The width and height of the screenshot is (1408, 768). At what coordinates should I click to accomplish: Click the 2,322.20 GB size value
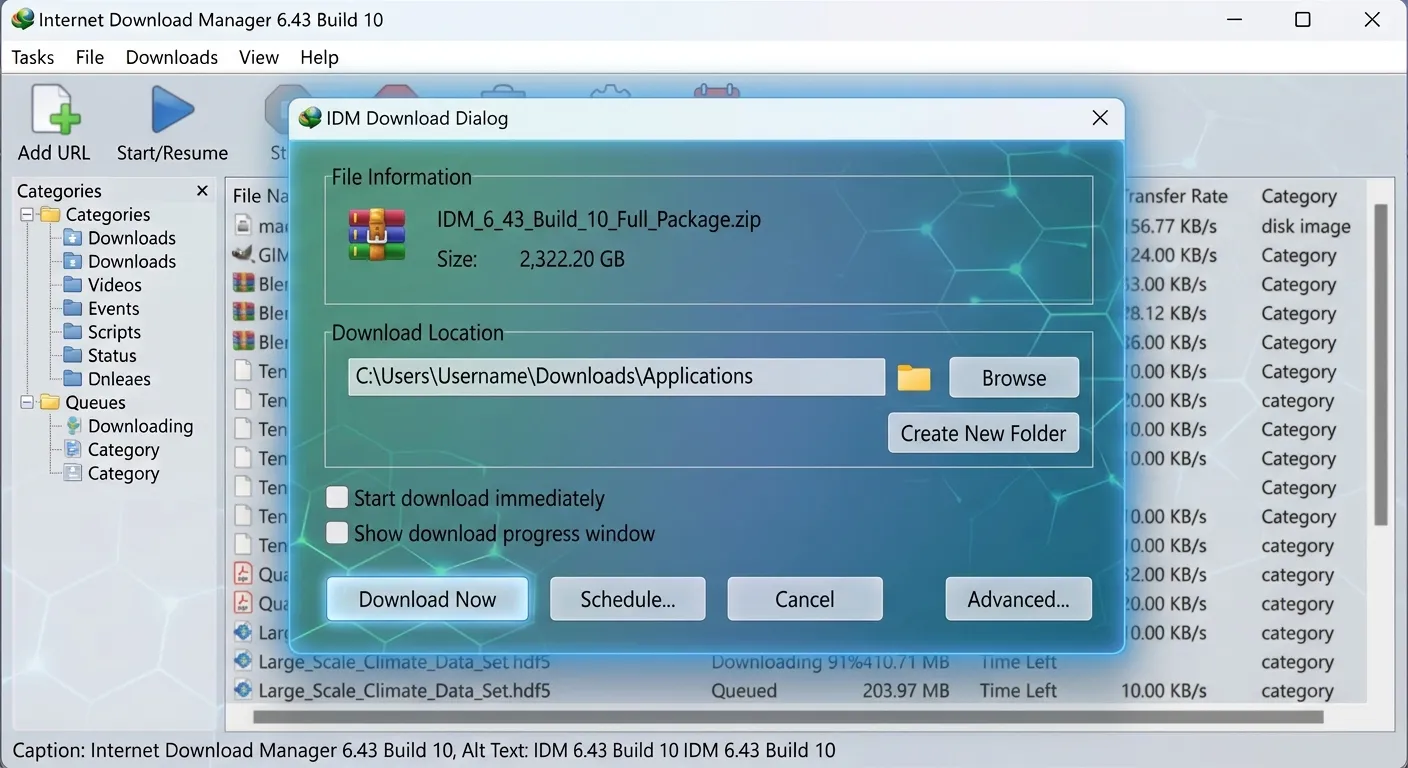click(572, 259)
